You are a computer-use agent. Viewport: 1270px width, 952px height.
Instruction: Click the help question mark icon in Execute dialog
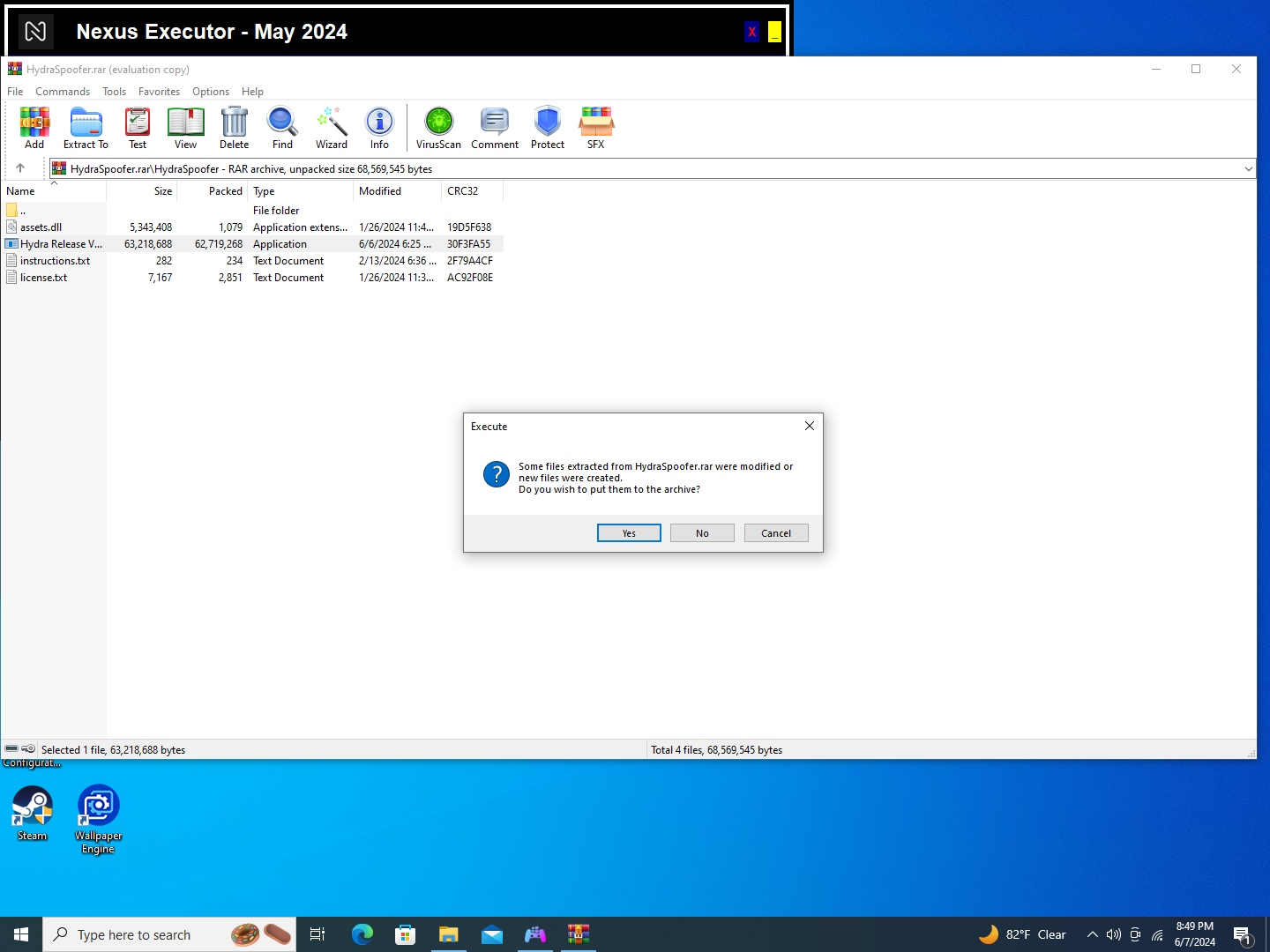[x=497, y=474]
